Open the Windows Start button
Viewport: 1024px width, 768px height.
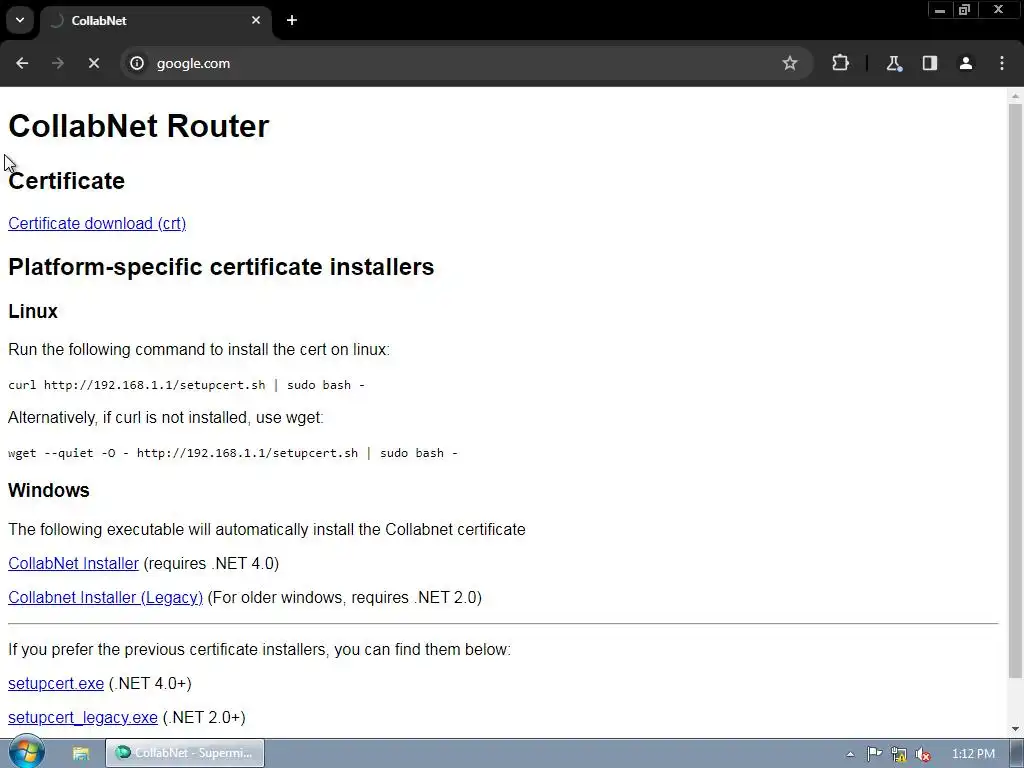[x=26, y=753]
